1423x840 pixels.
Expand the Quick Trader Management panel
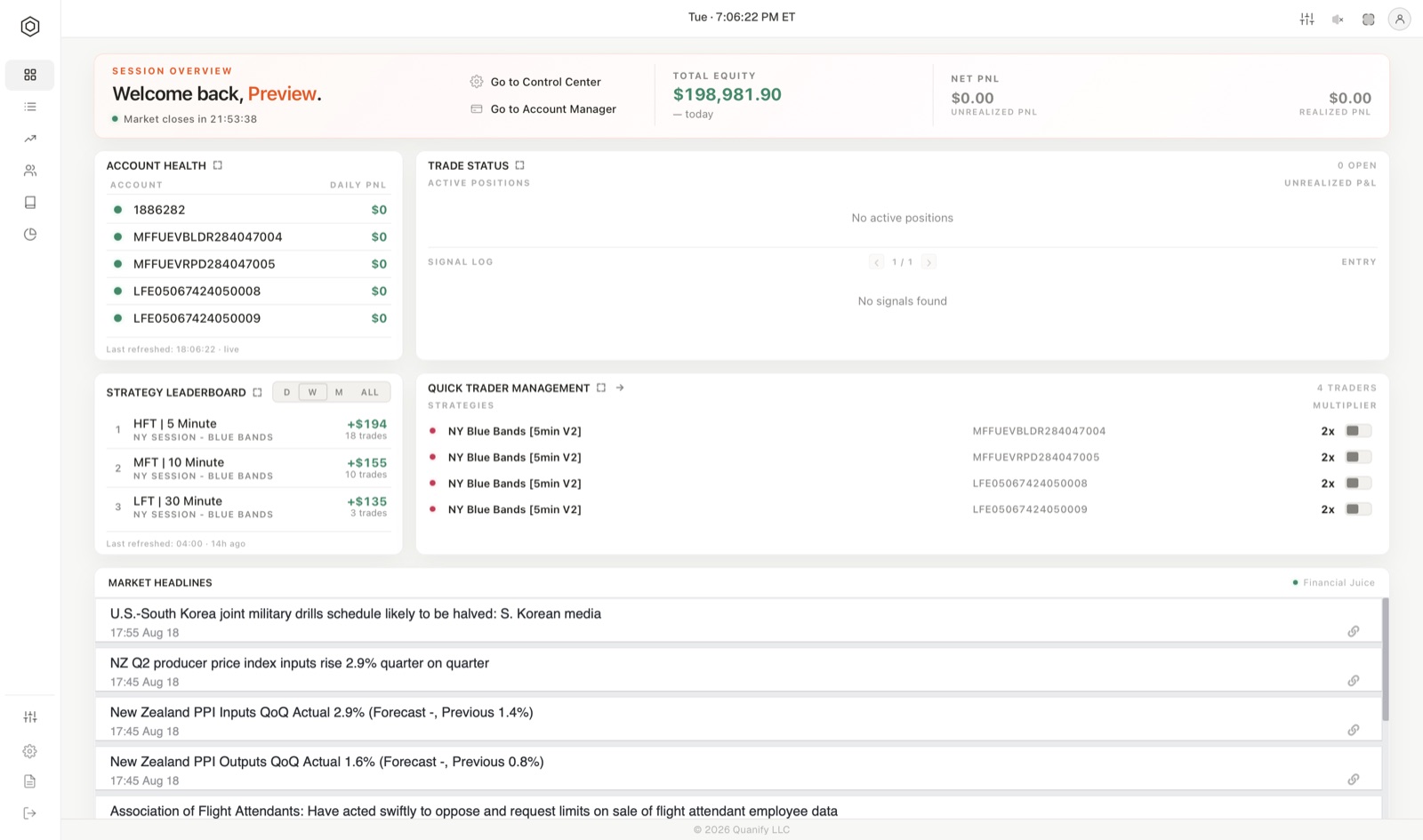(x=601, y=388)
